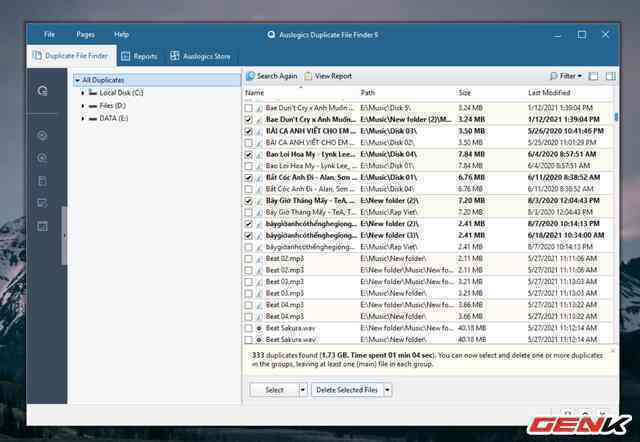The image size is (640, 442).
Task: Click the drive icon of Files (D:)
Action: pos(93,106)
